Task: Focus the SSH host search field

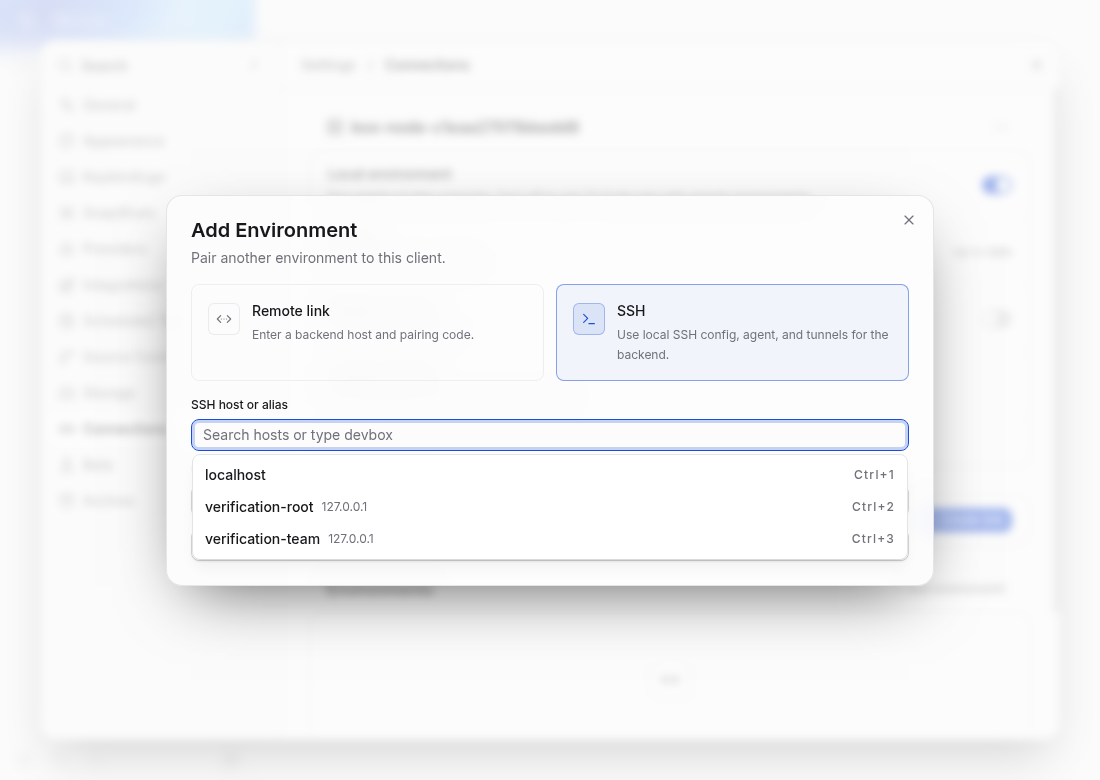Action: (x=549, y=435)
